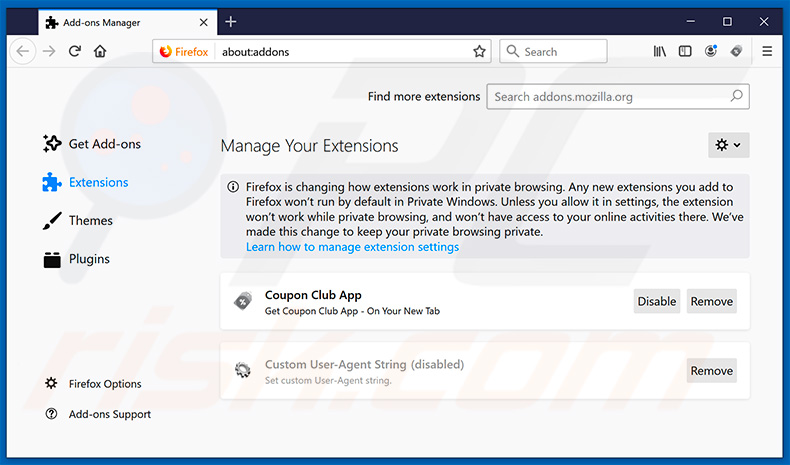790x465 pixels.
Task: Click the info icon in the notice
Action: click(x=233, y=187)
